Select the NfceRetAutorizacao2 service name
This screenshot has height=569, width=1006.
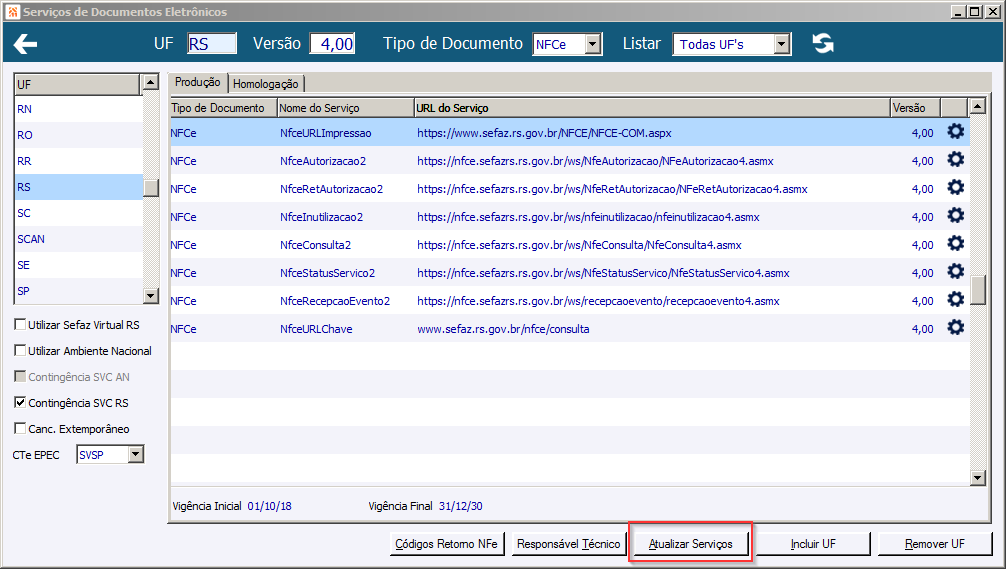(331, 189)
